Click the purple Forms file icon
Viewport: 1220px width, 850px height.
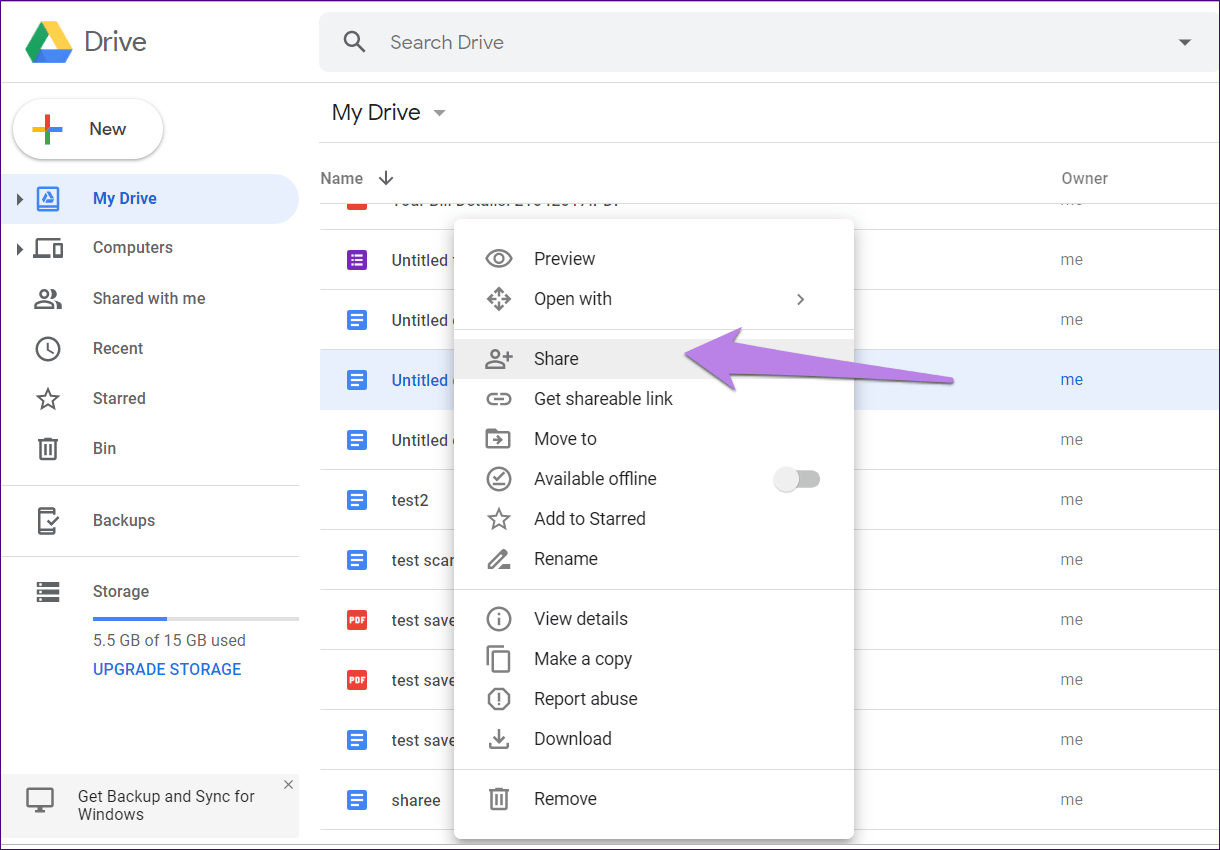tap(357, 260)
